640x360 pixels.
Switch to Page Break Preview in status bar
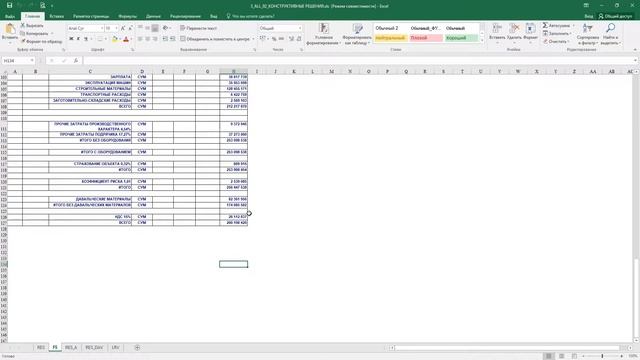coord(574,356)
